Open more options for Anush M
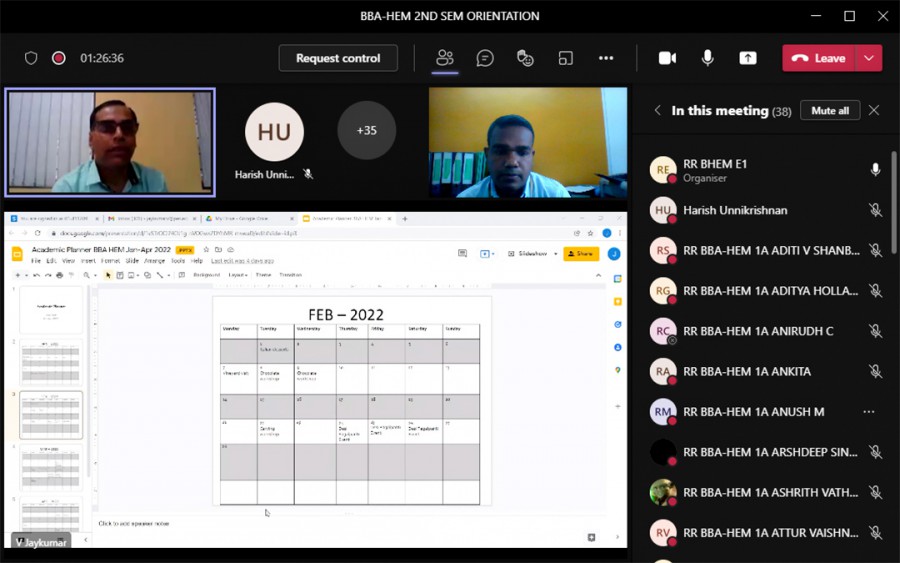Image resolution: width=900 pixels, height=563 pixels. tap(868, 412)
